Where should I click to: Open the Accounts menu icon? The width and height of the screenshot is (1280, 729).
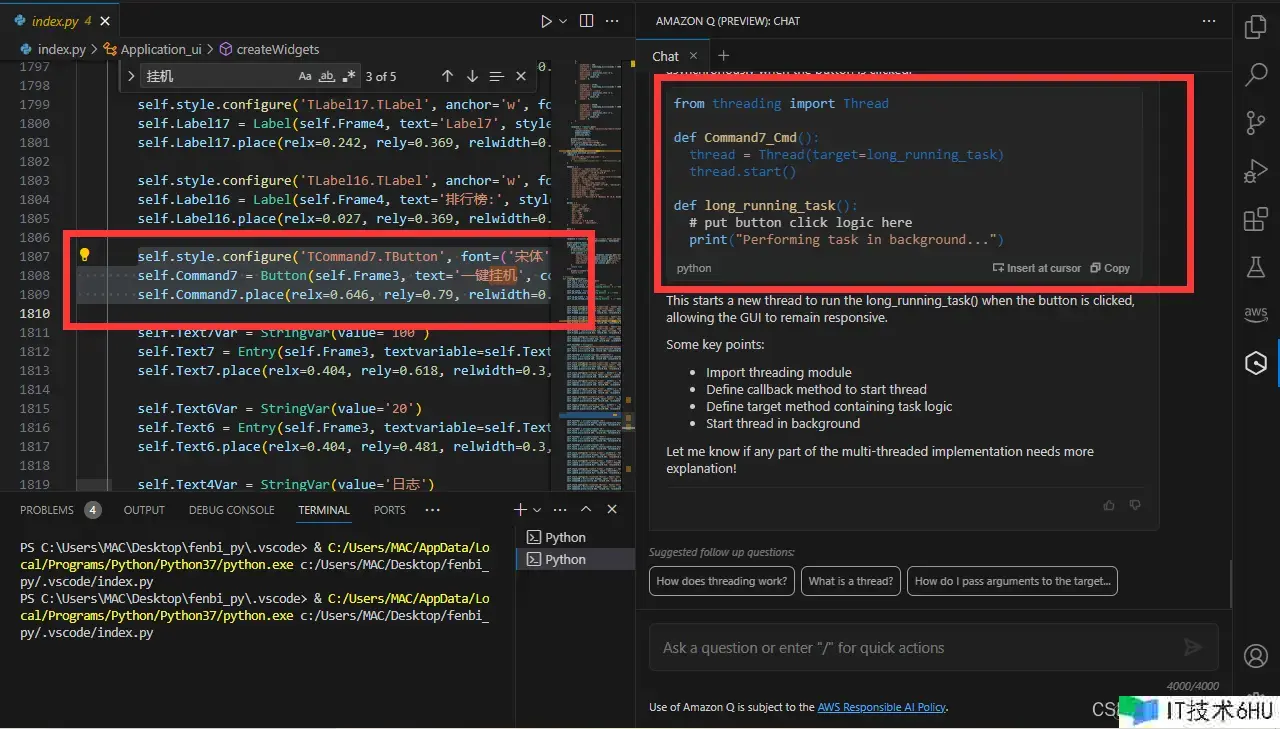[x=1256, y=656]
